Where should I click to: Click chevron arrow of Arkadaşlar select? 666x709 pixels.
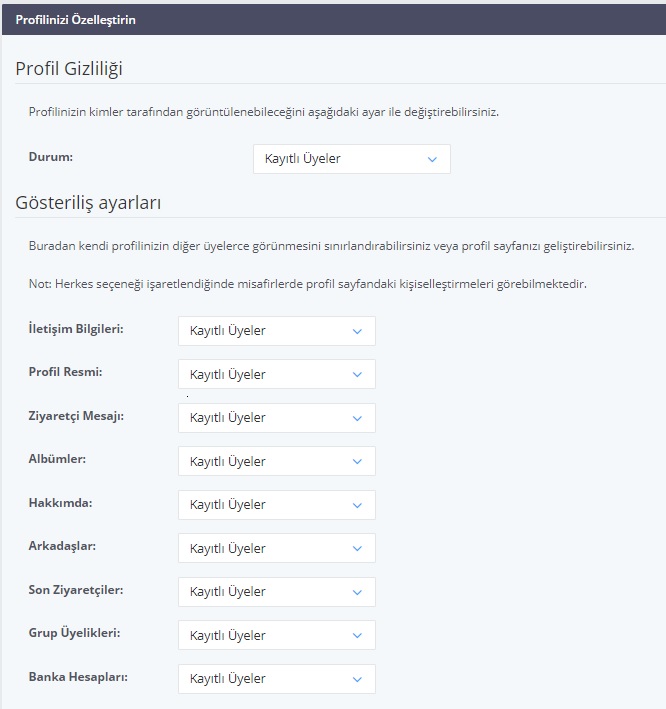[x=357, y=548]
